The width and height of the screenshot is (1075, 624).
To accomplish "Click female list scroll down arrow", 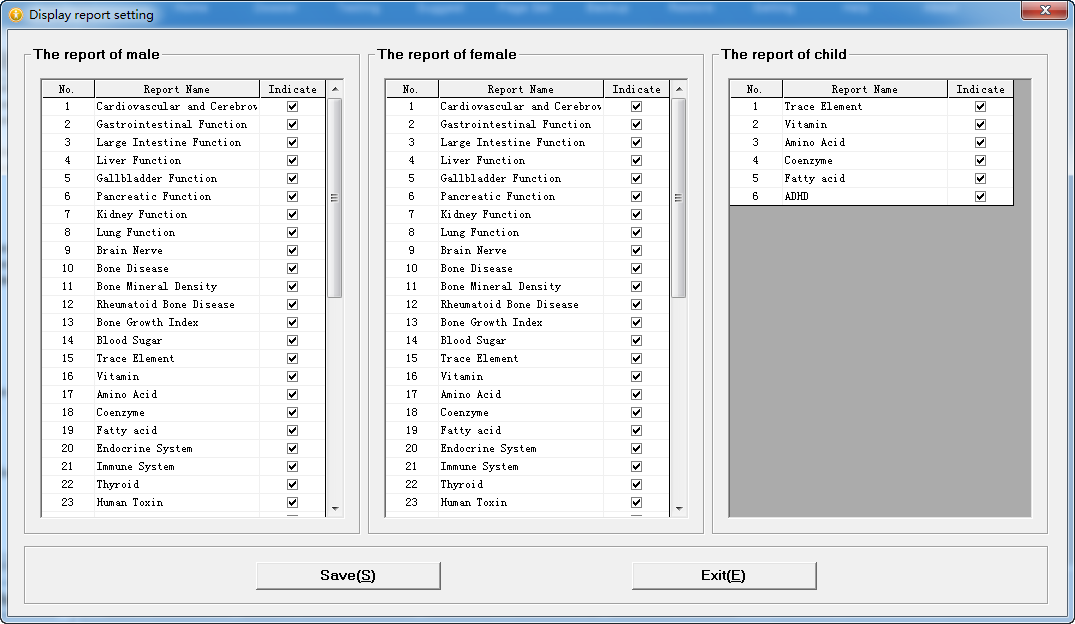I will [x=679, y=508].
